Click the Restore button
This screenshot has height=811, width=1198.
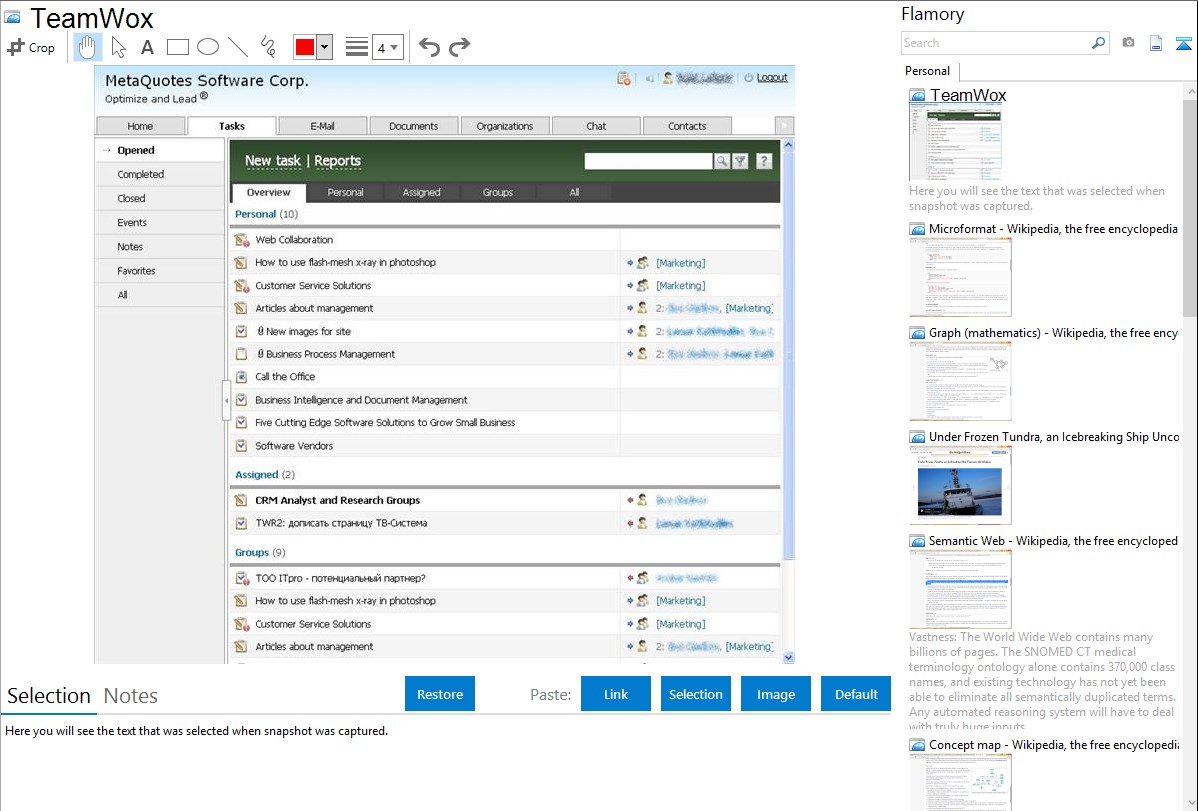(440, 694)
